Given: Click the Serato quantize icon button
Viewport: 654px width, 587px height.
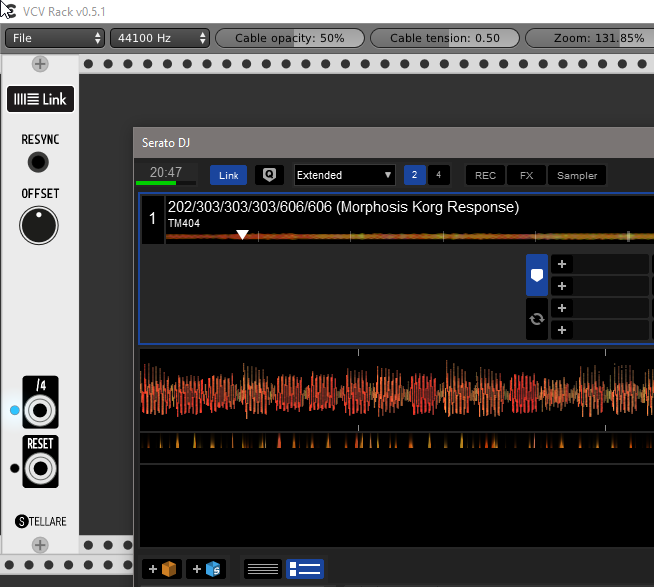Looking at the screenshot, I should [268, 175].
